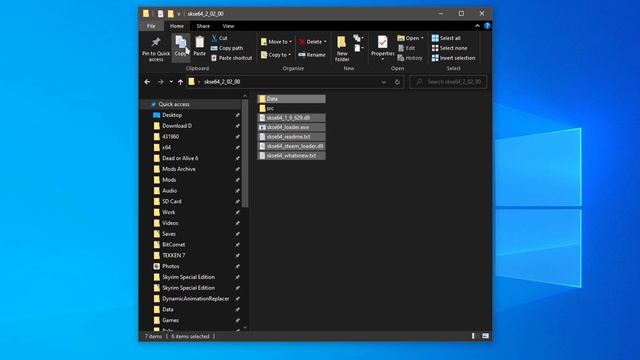Screen dimensions: 640x360
Task: Click the address bar path skse64_2_02_00
Action: [x=222, y=82]
